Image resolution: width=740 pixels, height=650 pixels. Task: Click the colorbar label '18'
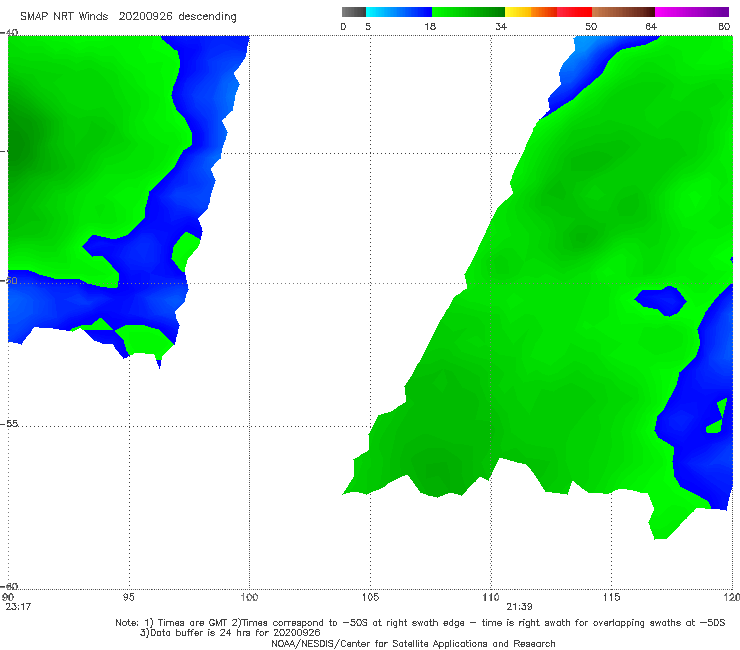430,27
